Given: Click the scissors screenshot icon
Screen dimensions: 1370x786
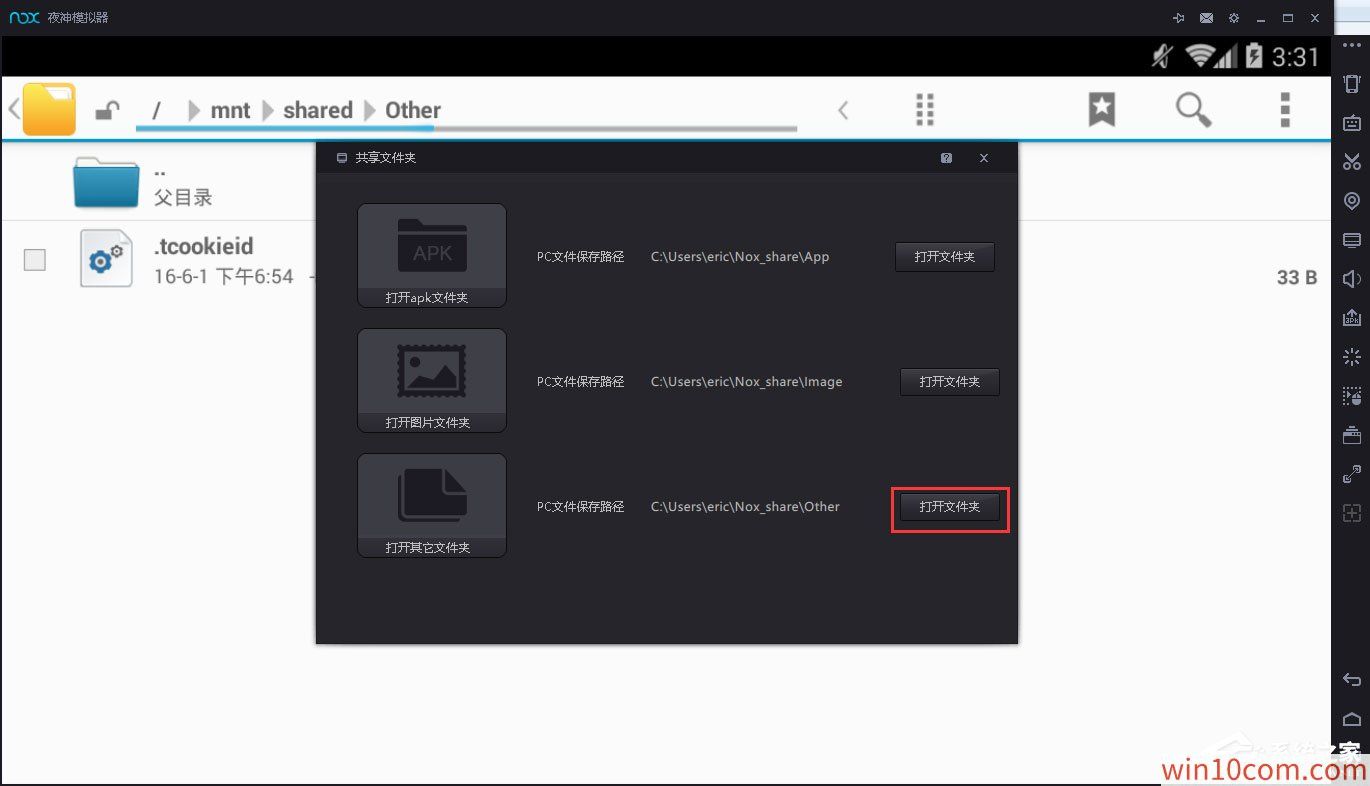Looking at the screenshot, I should (1352, 161).
